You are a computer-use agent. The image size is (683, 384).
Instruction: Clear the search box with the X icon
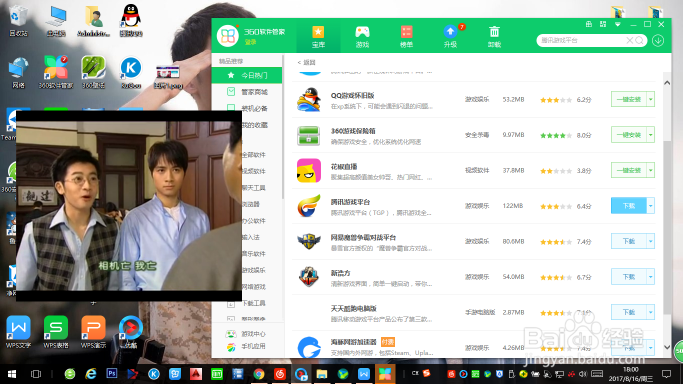pyautogui.click(x=629, y=40)
